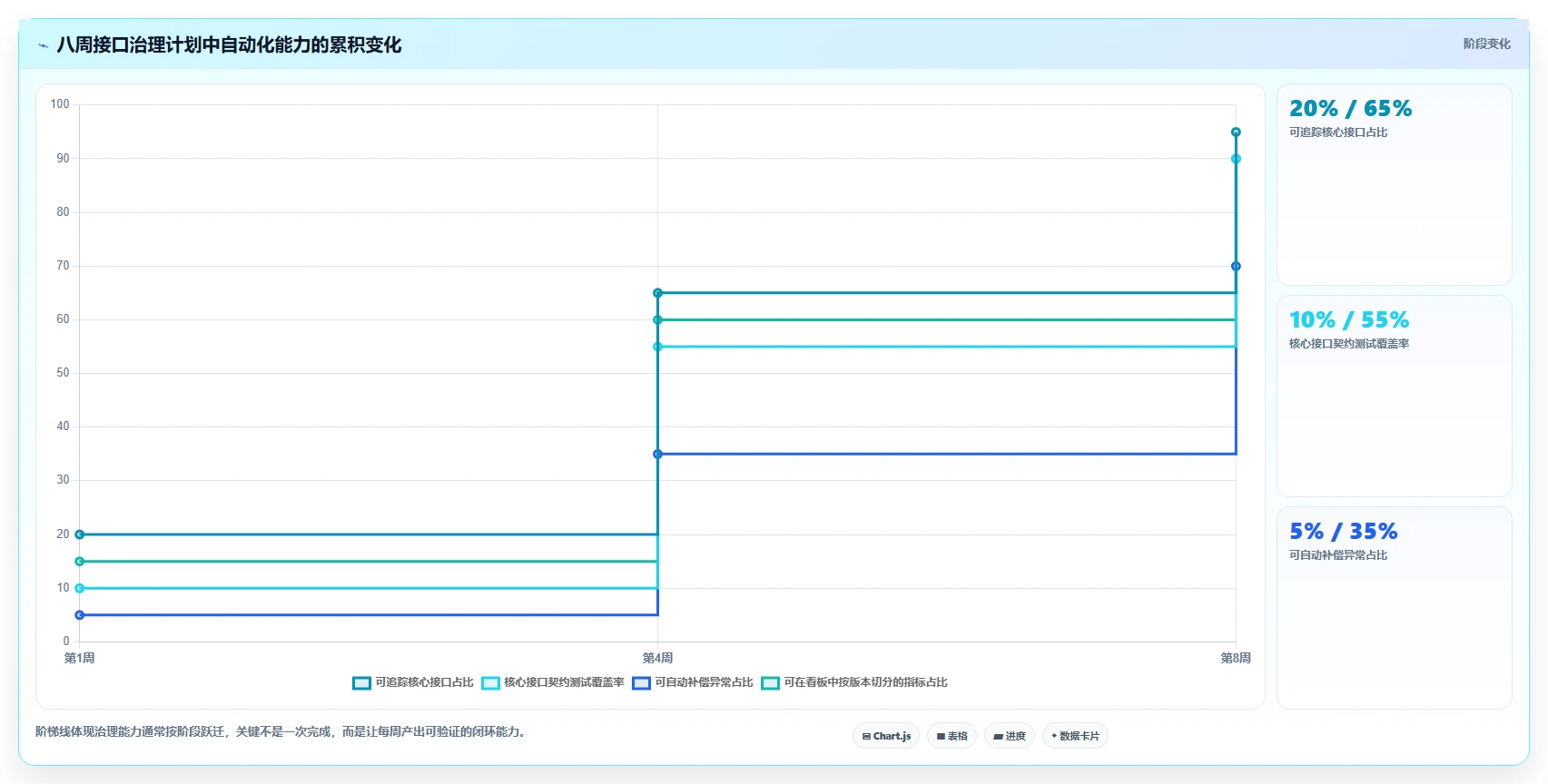Click the footer note starting with 阶梯线体现治理能力

point(282,731)
